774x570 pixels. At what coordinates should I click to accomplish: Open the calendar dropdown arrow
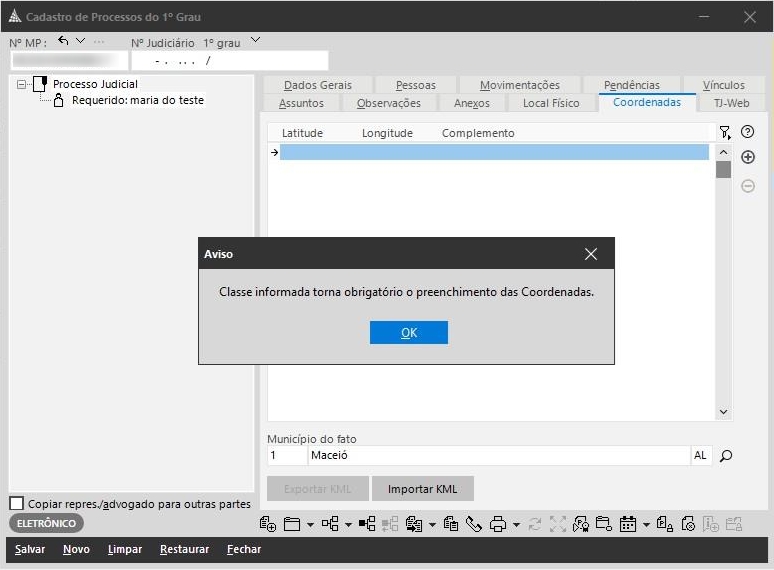pyautogui.click(x=646, y=524)
